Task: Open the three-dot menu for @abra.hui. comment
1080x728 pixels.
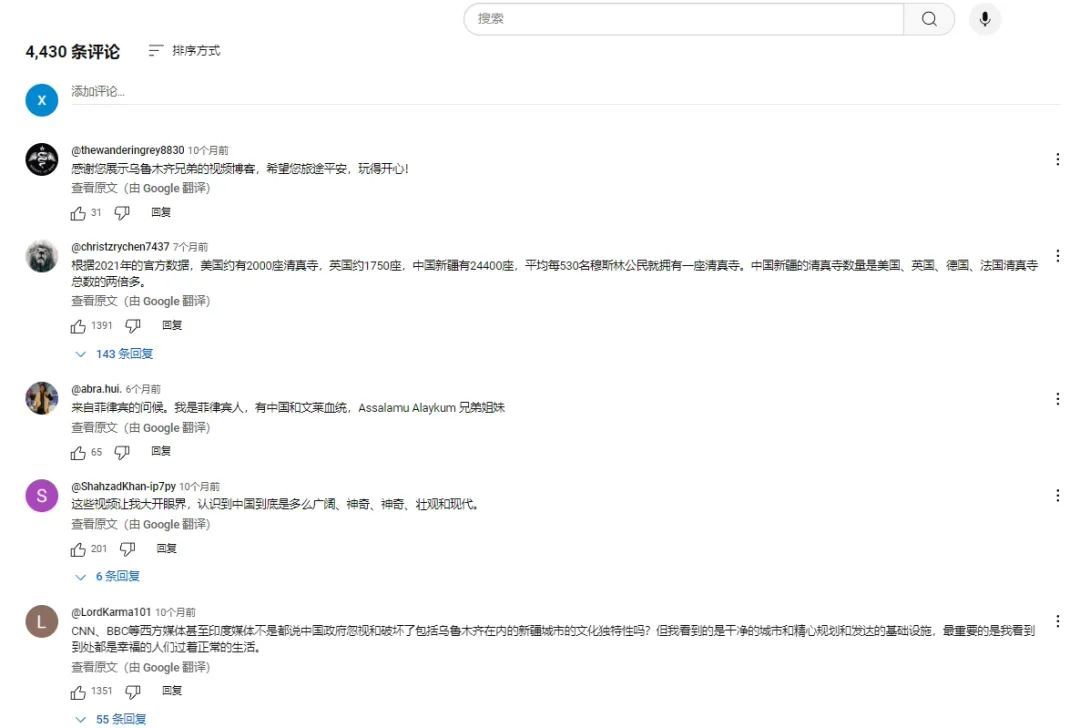Action: 1058,399
